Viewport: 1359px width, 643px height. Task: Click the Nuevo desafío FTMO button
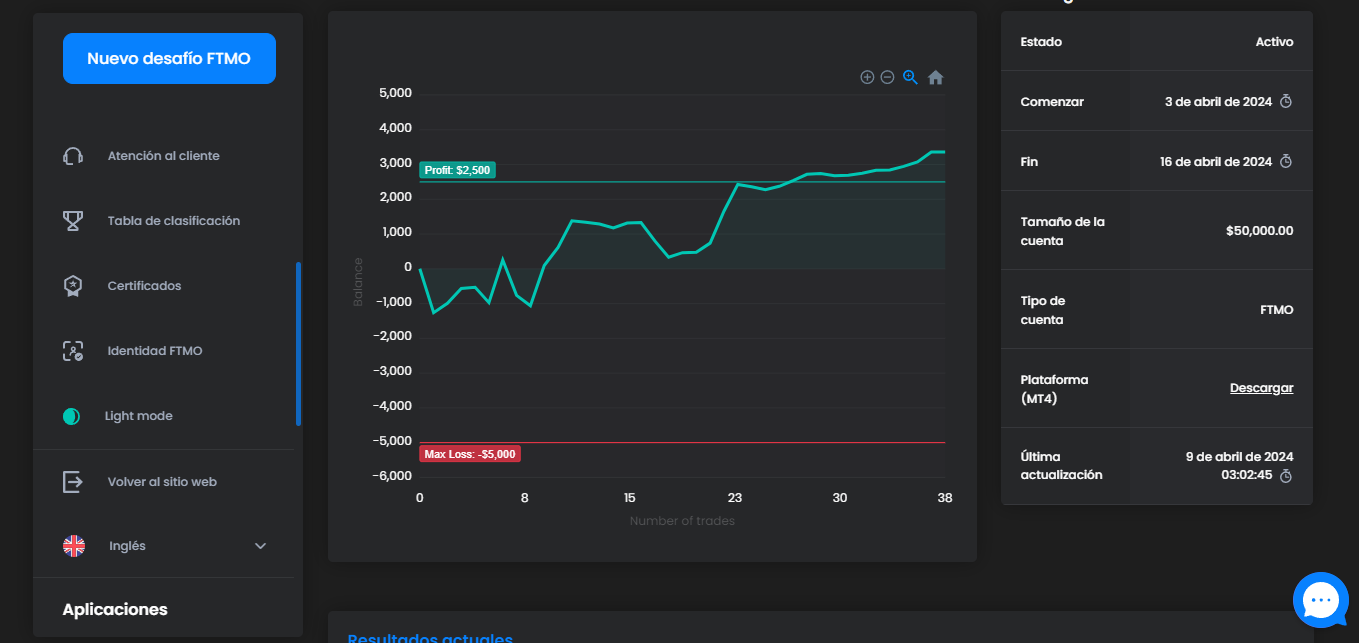(169, 59)
